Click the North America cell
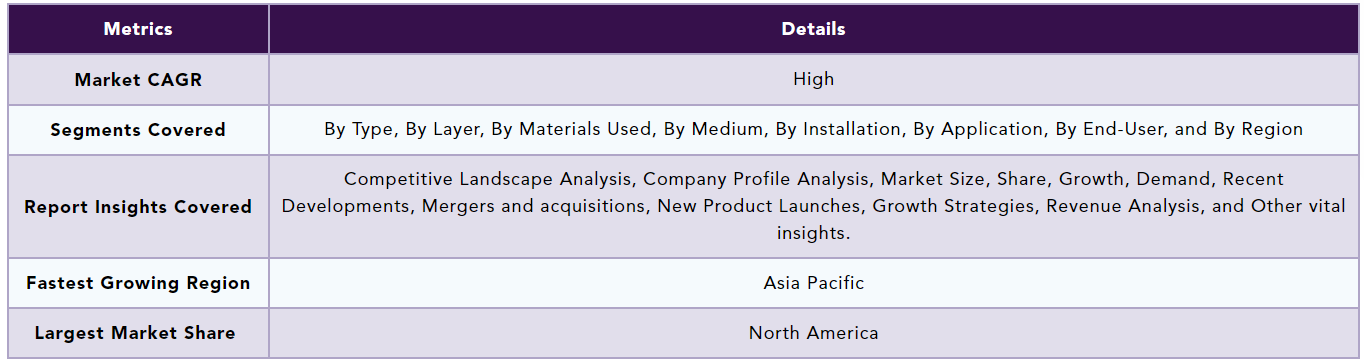The width and height of the screenshot is (1364, 363). pos(813,333)
